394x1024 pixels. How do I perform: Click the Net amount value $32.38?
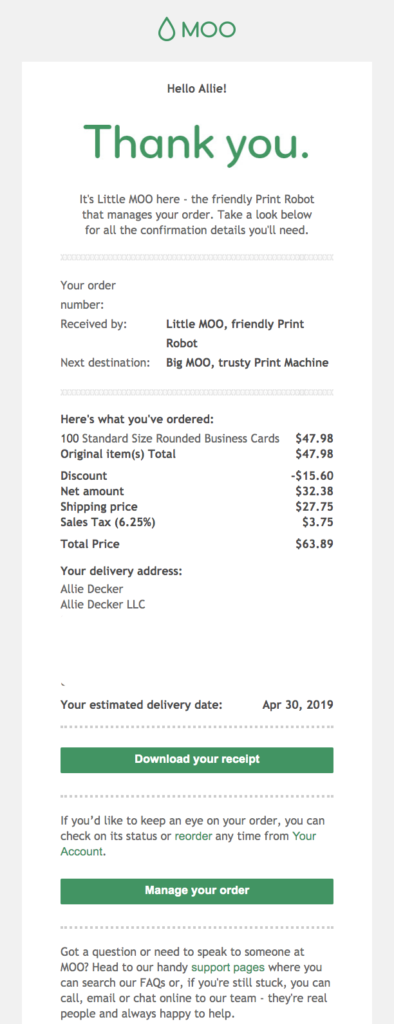coord(314,492)
